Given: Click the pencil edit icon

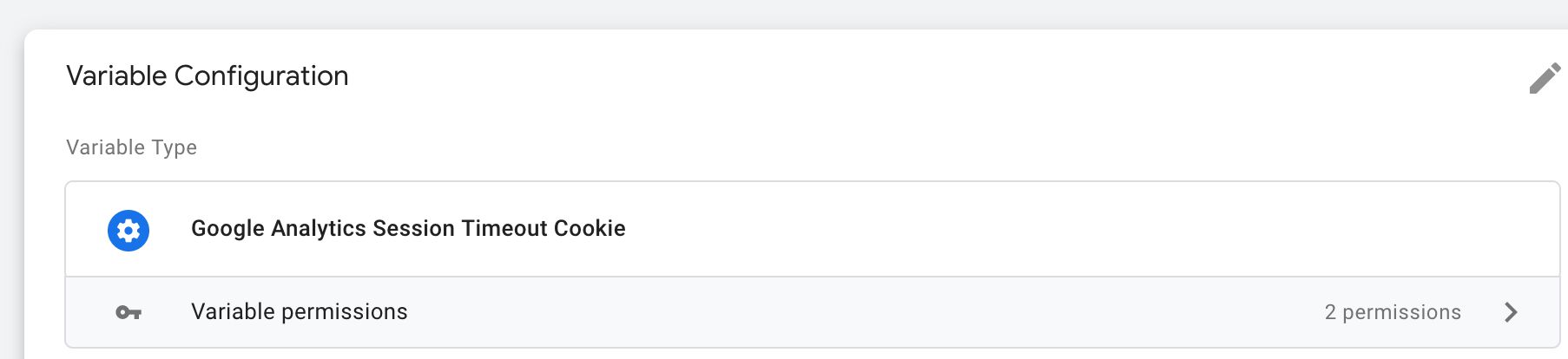Looking at the screenshot, I should tap(1545, 78).
